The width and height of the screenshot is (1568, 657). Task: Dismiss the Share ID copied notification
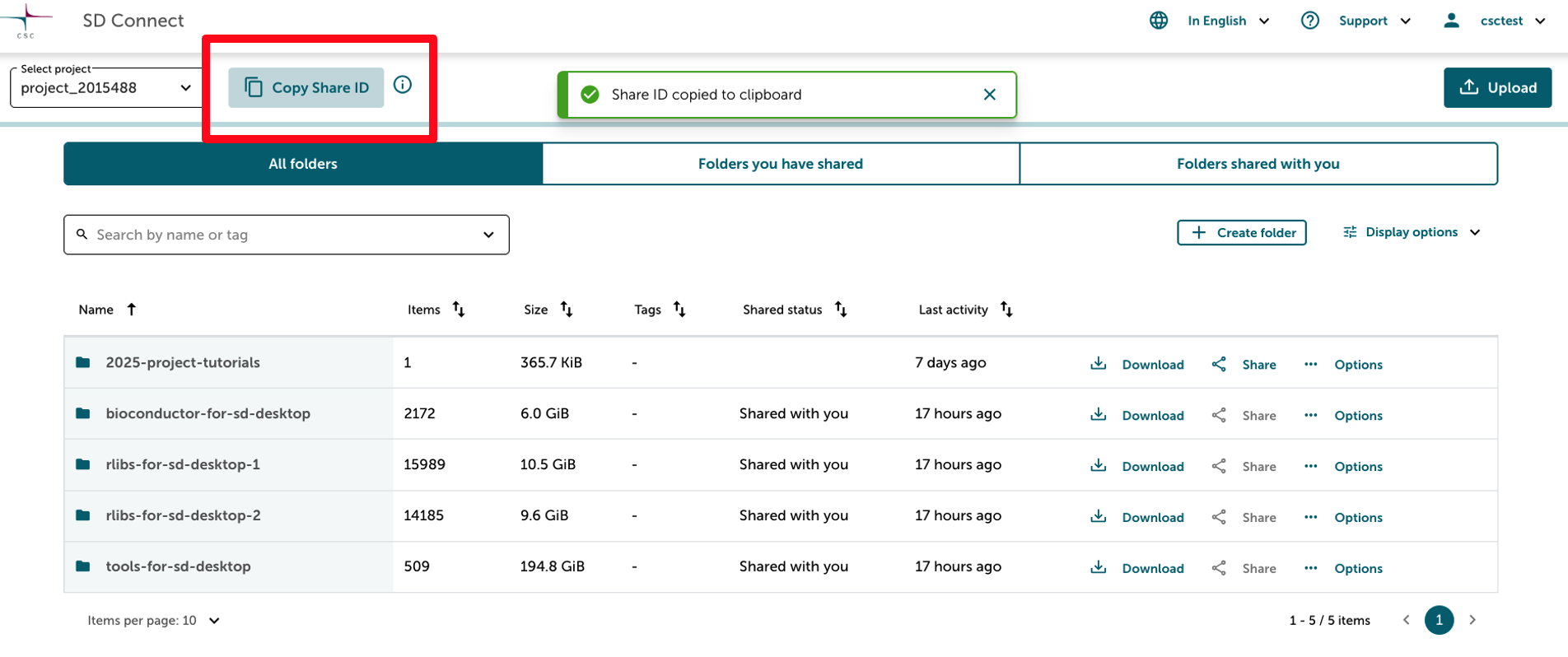point(990,95)
